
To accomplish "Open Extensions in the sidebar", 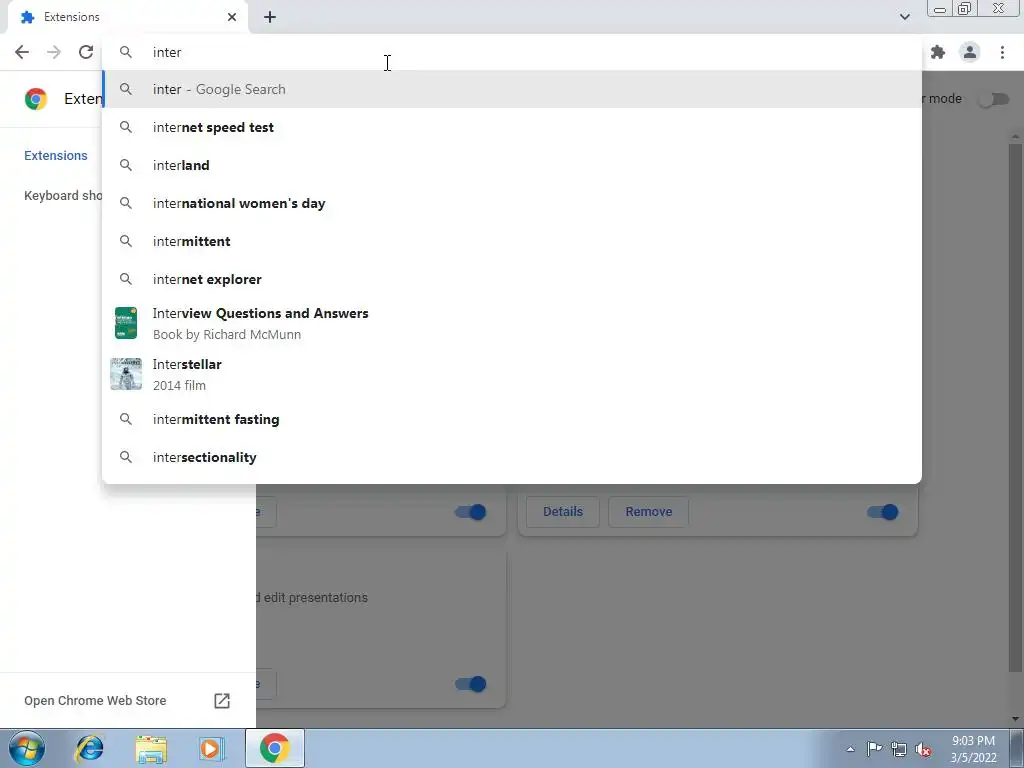I will (x=56, y=155).
